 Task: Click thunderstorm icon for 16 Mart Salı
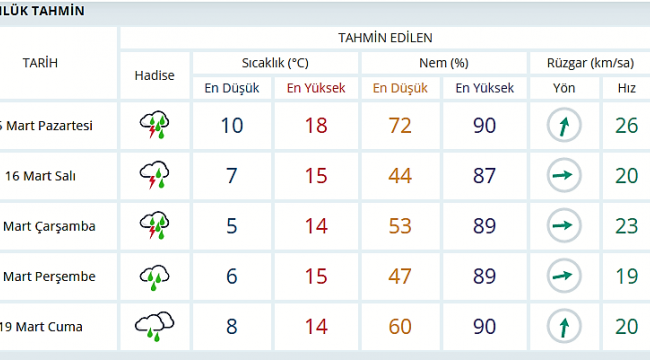point(155,175)
